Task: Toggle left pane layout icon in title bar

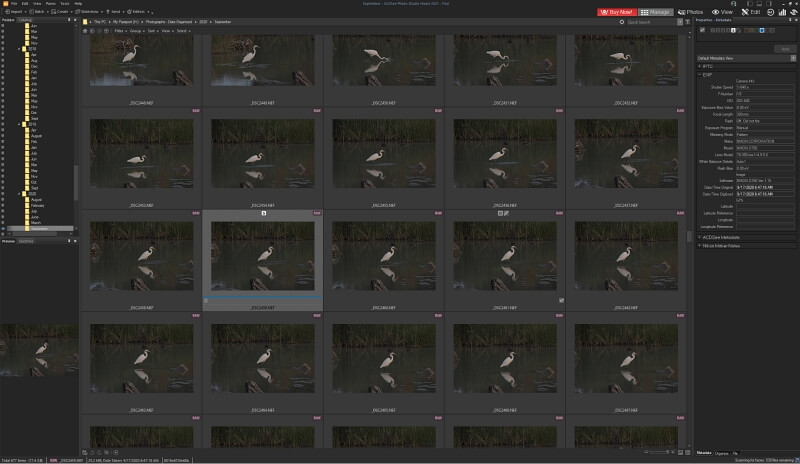Action: click(x=748, y=4)
